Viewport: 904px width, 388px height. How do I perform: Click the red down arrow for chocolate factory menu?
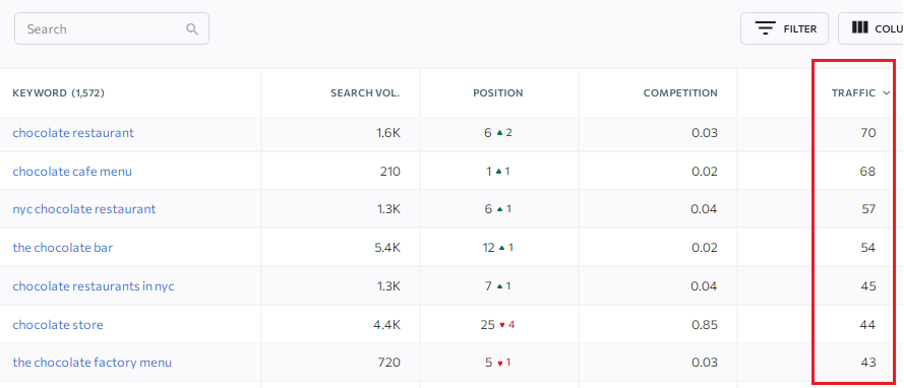coord(500,363)
